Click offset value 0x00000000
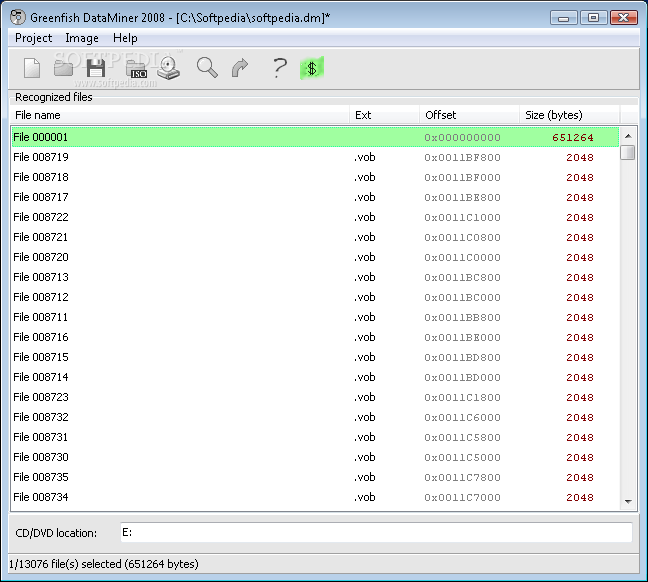 [x=462, y=138]
